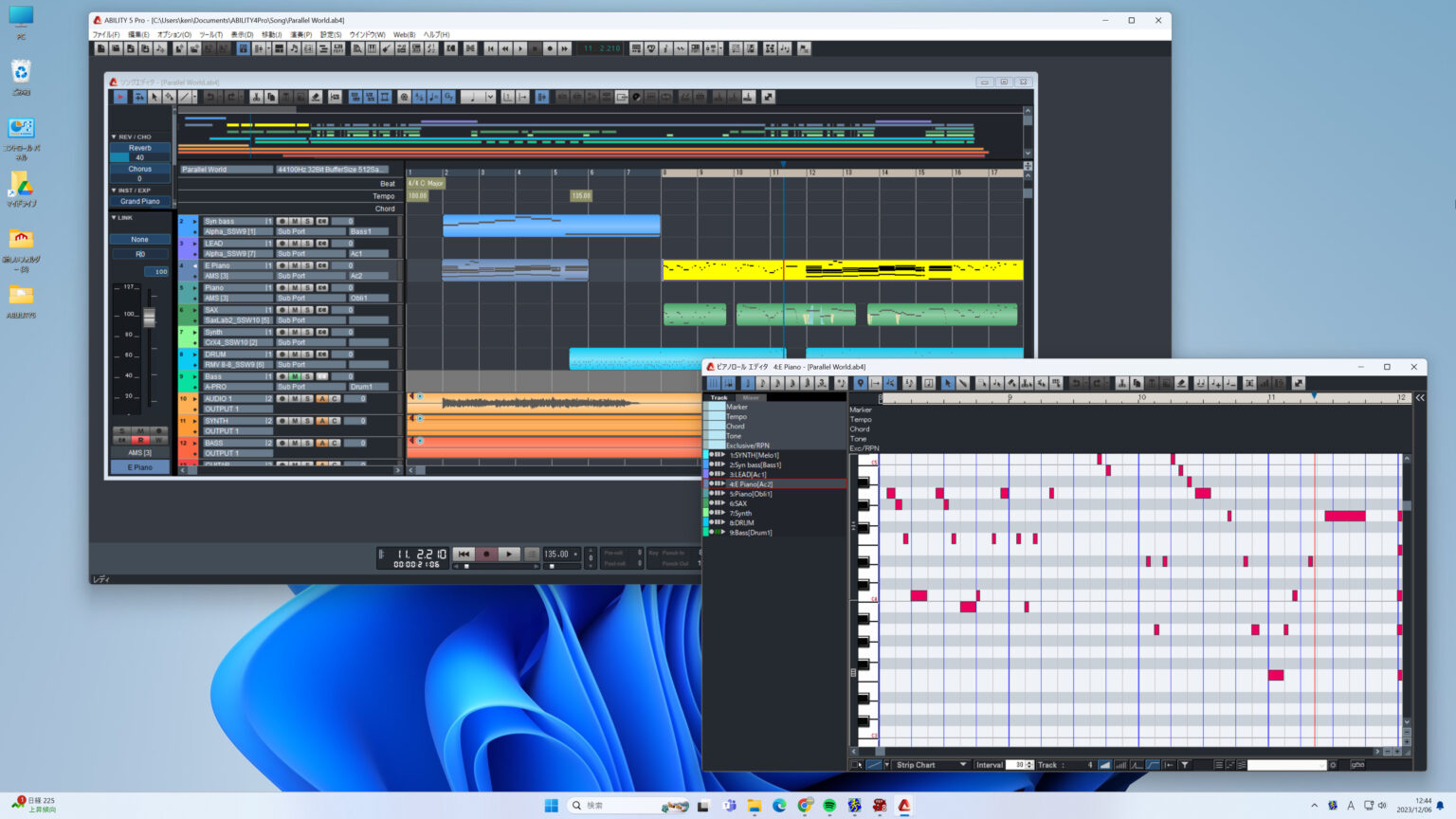Select the 8:DRUM track in the Piano Roll list
The height and width of the screenshot is (819, 1456).
[741, 522]
